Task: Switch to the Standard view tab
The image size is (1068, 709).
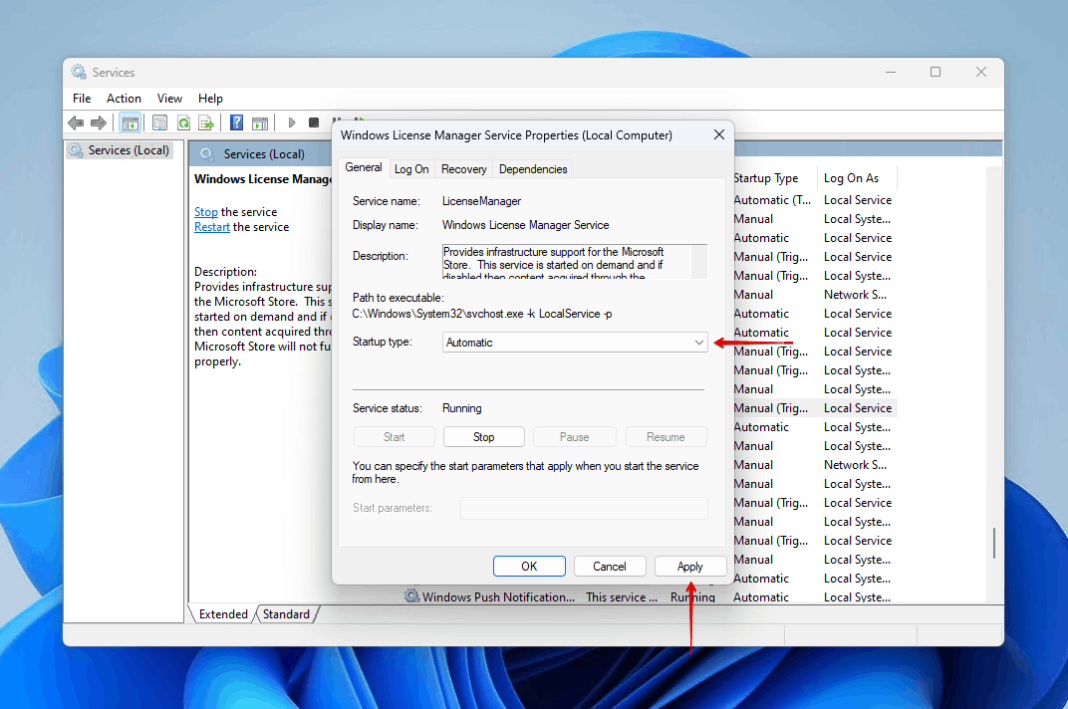Action: tap(287, 614)
